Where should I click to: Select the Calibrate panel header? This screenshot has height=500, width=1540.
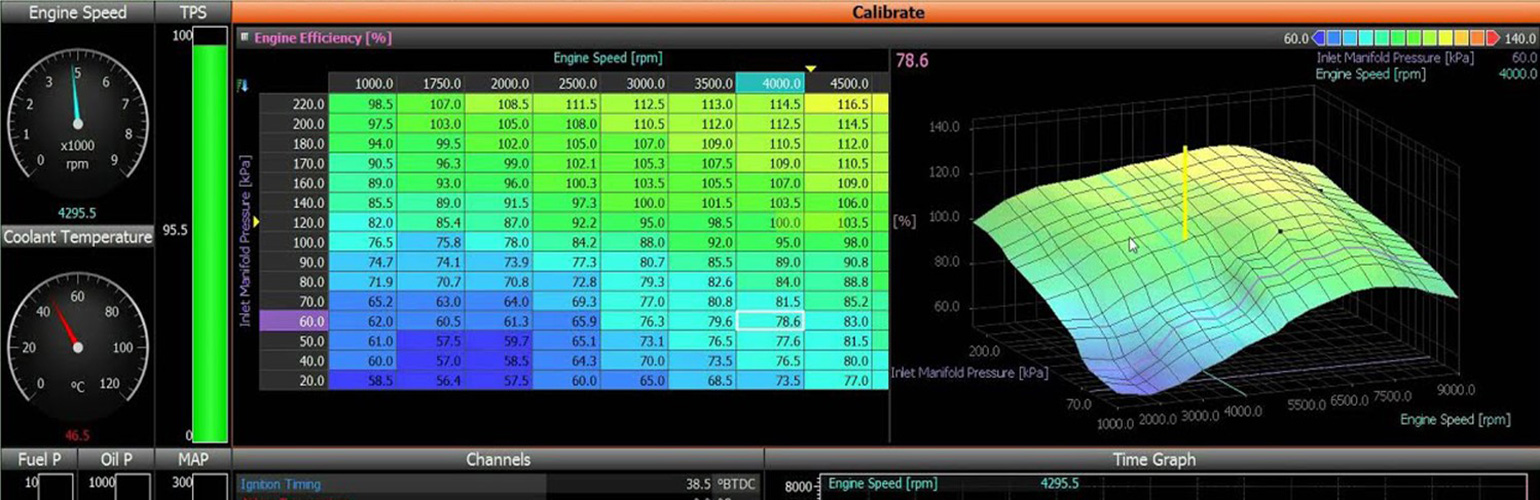pos(887,12)
